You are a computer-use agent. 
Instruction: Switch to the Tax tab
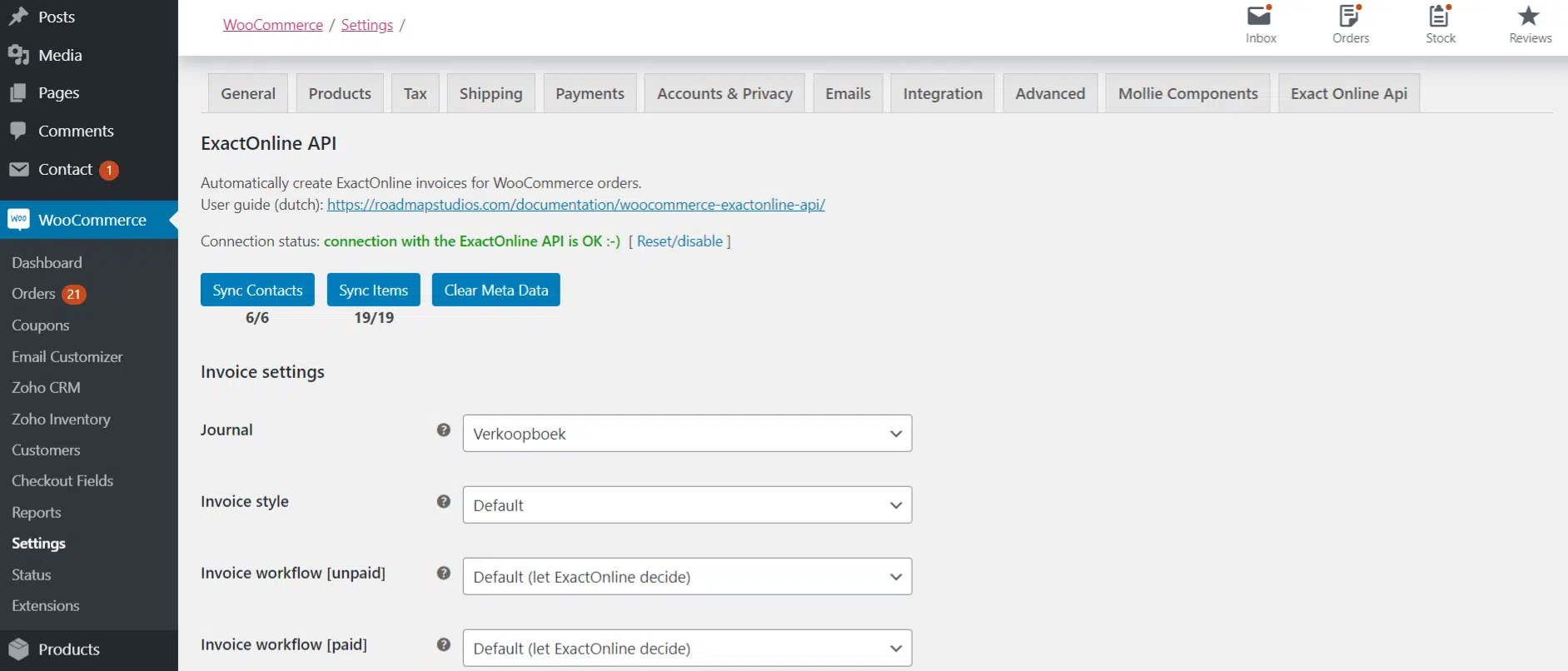[x=415, y=93]
